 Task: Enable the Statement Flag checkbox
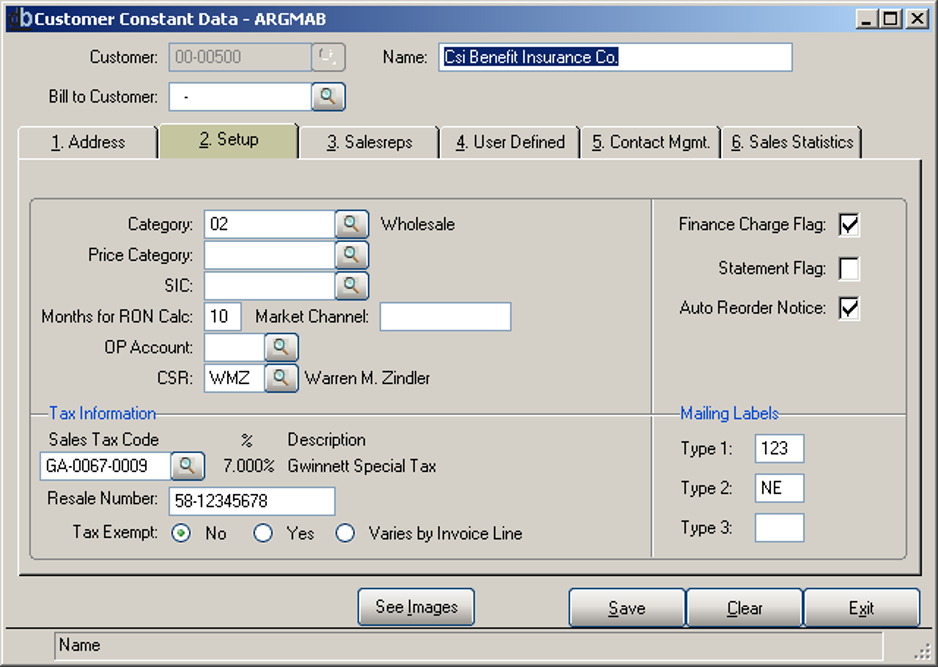pos(849,269)
